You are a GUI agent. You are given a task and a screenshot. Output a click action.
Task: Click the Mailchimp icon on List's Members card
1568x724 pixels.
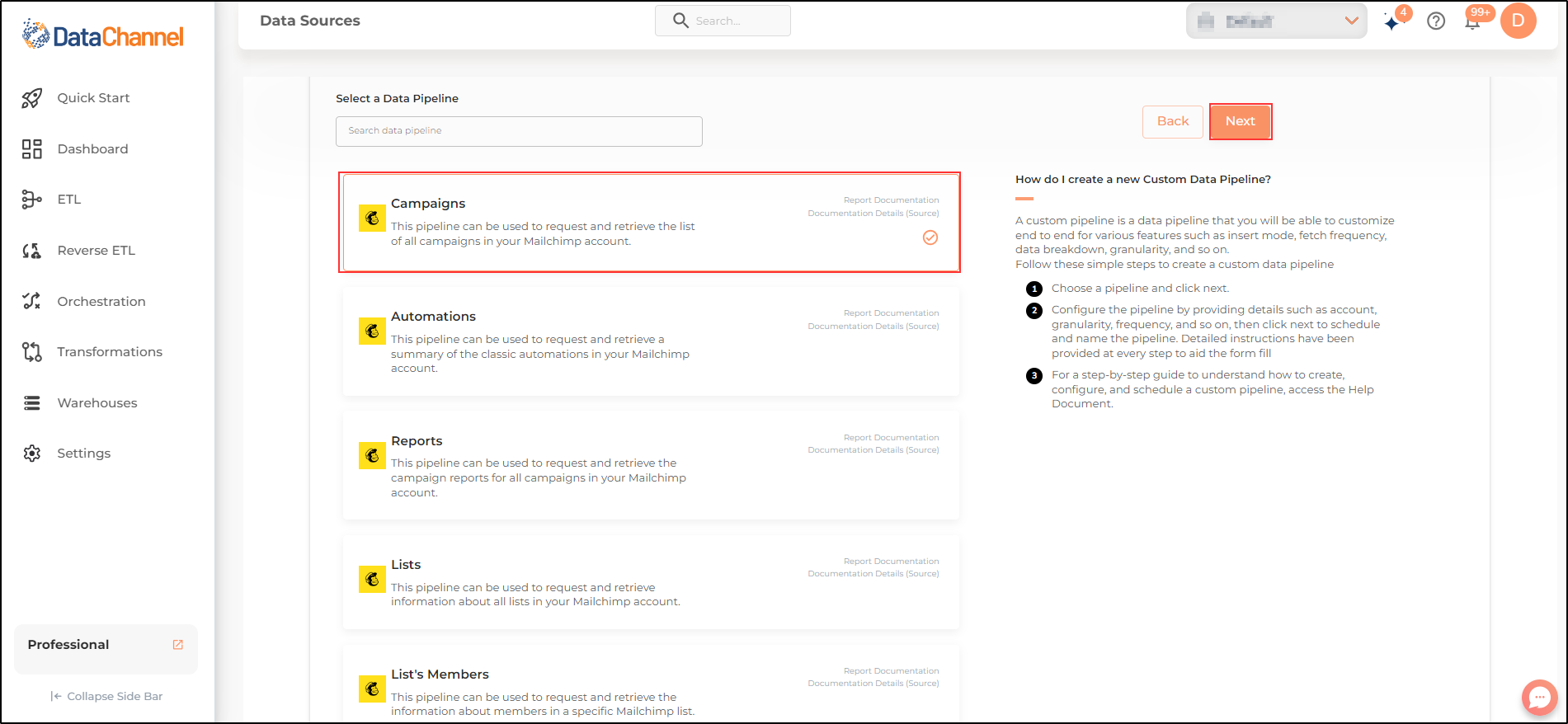372,689
